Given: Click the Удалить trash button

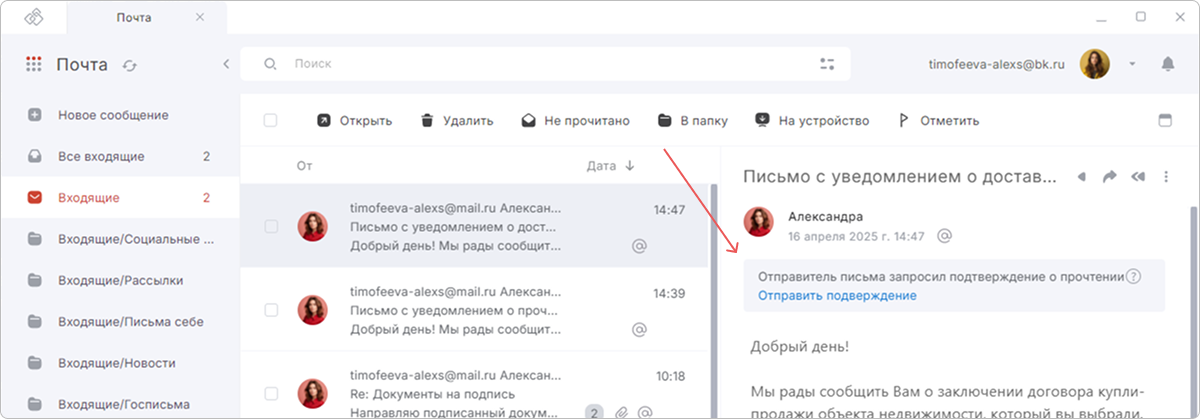Looking at the screenshot, I should tap(456, 121).
